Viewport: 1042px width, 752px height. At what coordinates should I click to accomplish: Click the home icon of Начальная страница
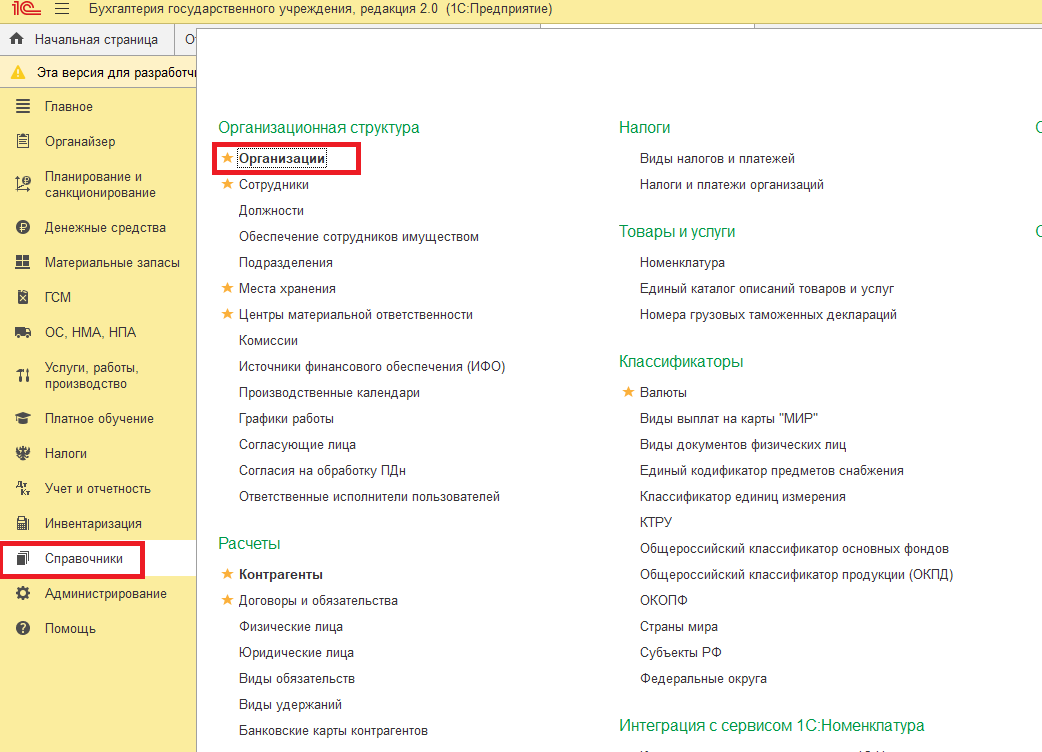(17, 39)
